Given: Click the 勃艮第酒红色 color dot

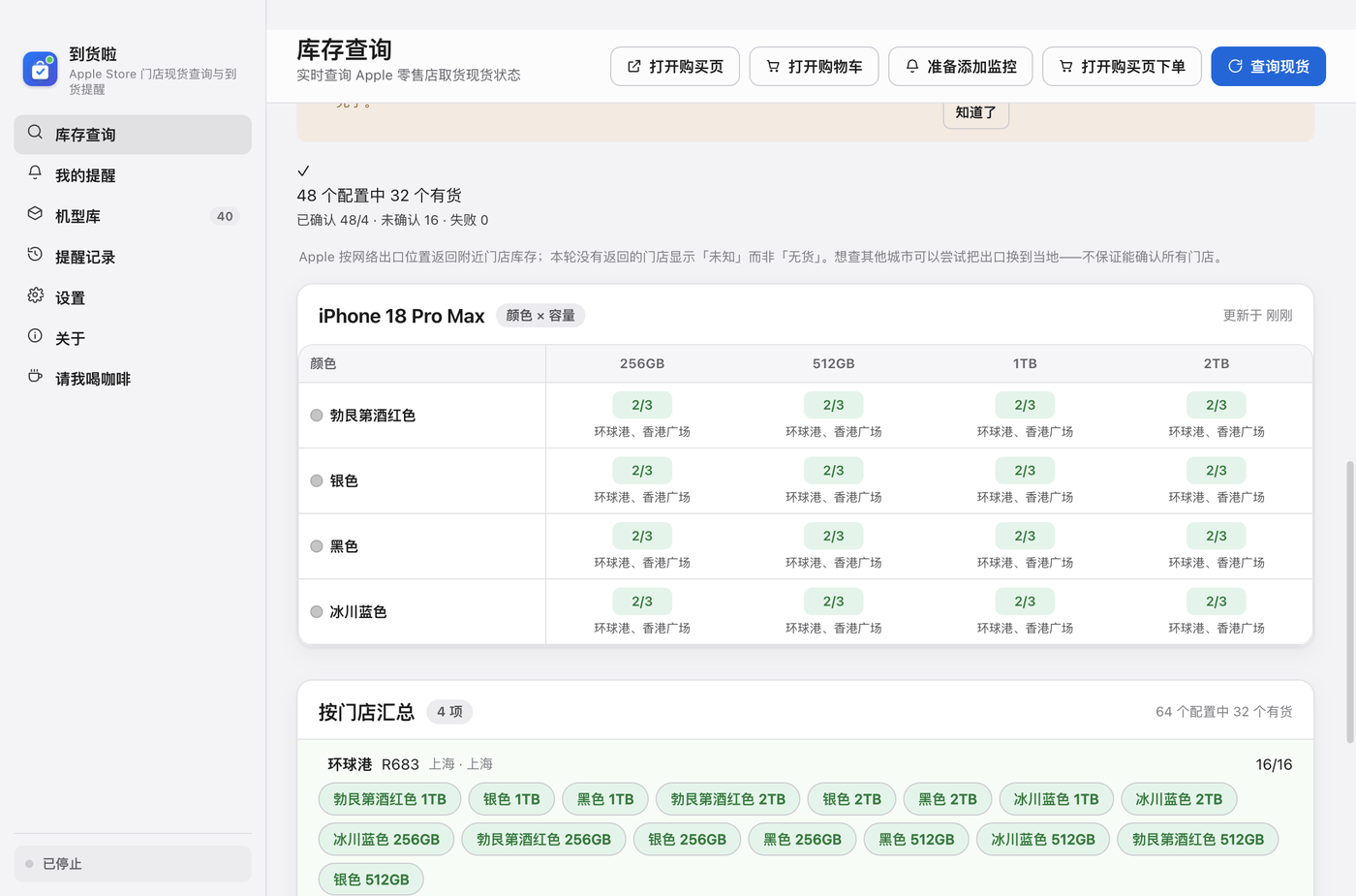Looking at the screenshot, I should click(x=316, y=416).
